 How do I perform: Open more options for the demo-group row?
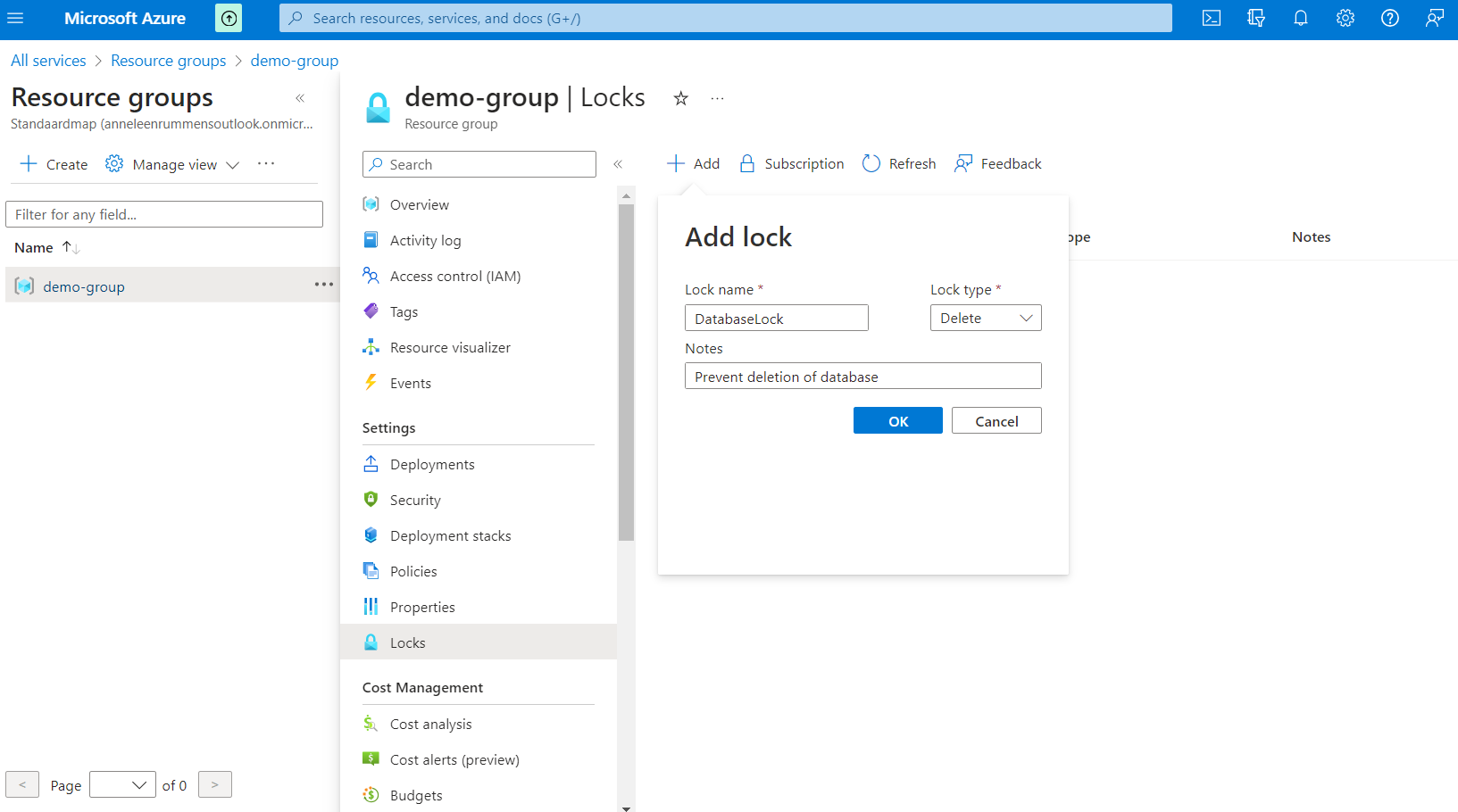324,285
